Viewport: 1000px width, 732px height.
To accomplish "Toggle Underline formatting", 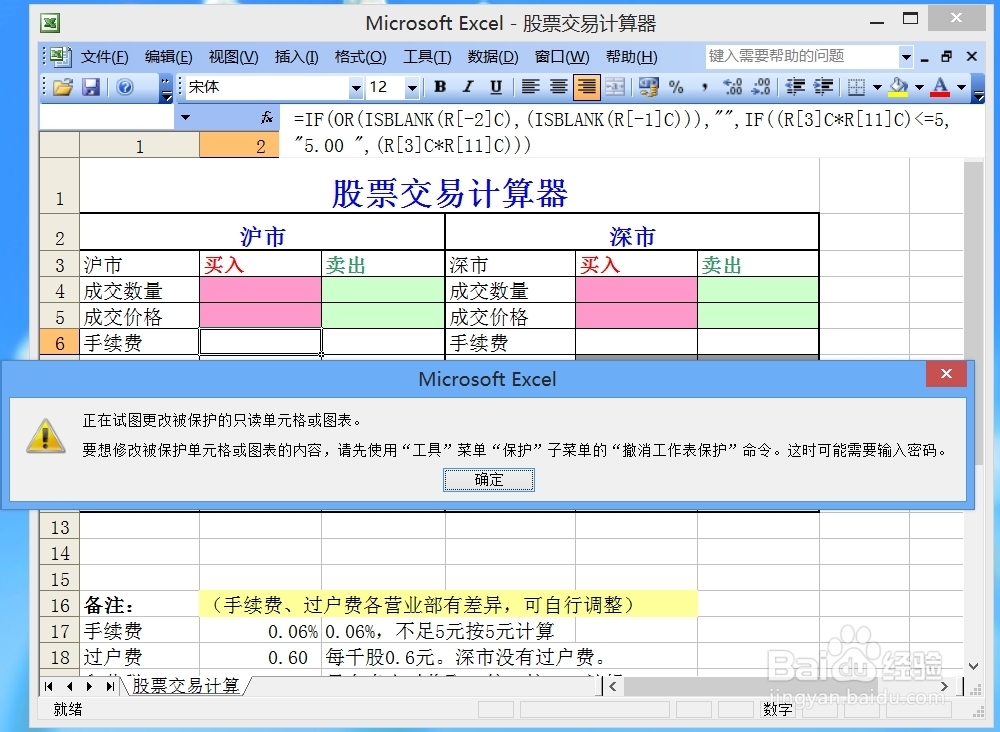I will click(496, 87).
